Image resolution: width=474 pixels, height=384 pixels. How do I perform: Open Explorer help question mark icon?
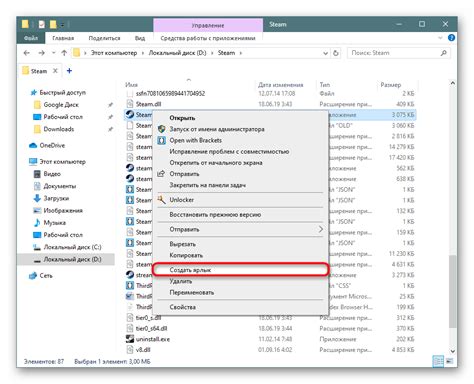click(451, 38)
